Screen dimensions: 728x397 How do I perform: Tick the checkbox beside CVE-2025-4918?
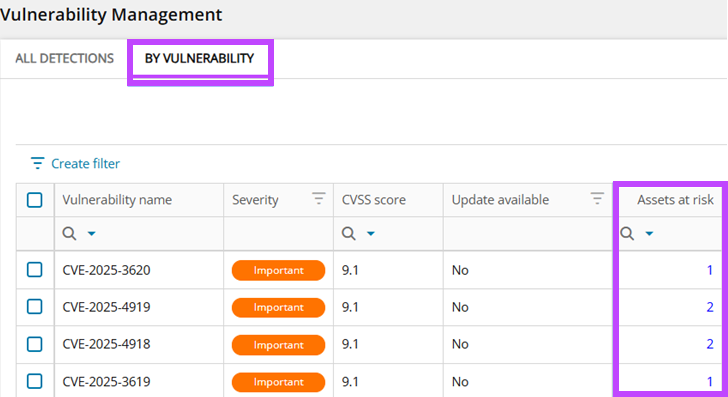pos(34,344)
